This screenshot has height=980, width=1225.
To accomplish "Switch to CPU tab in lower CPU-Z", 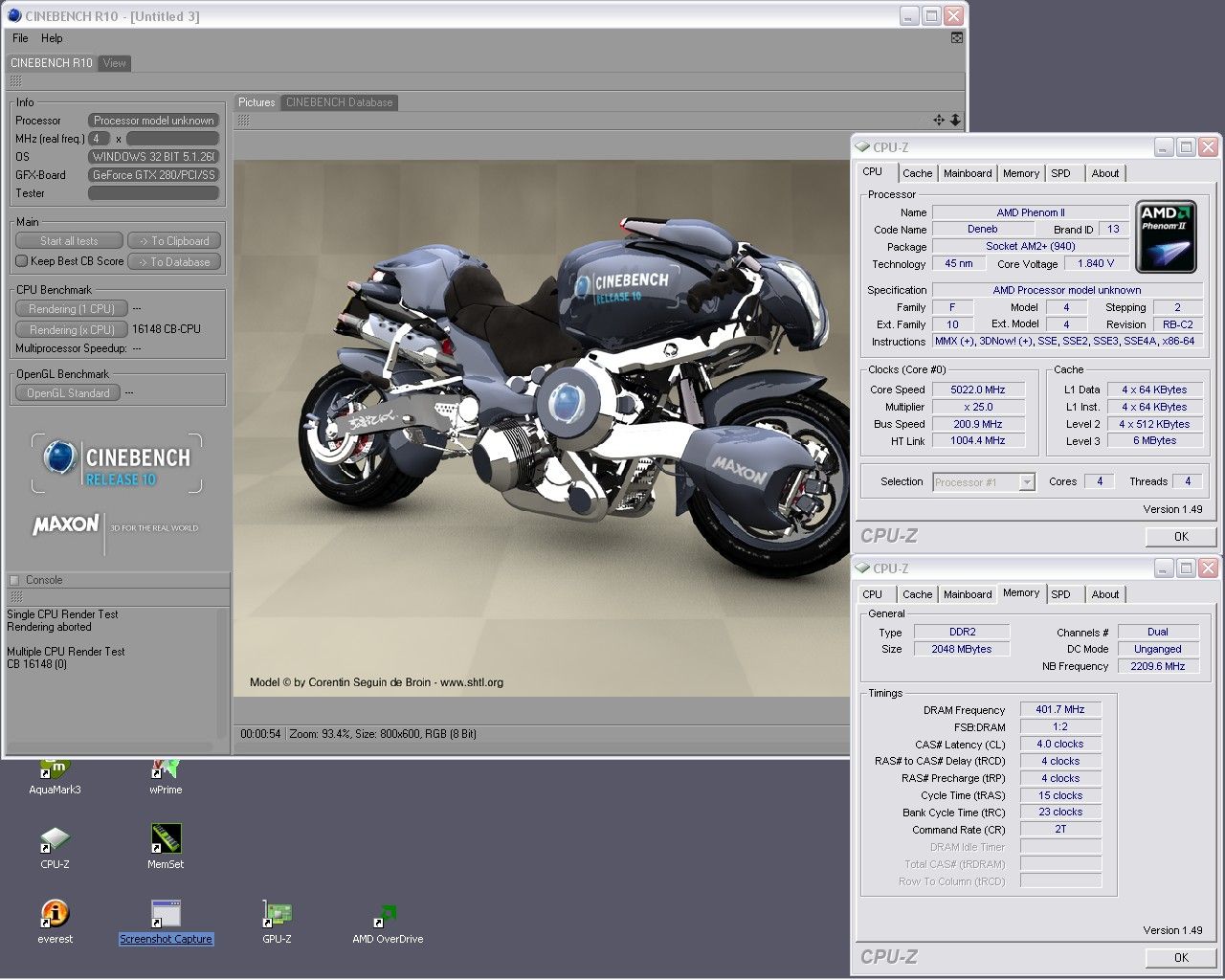I will click(x=873, y=594).
